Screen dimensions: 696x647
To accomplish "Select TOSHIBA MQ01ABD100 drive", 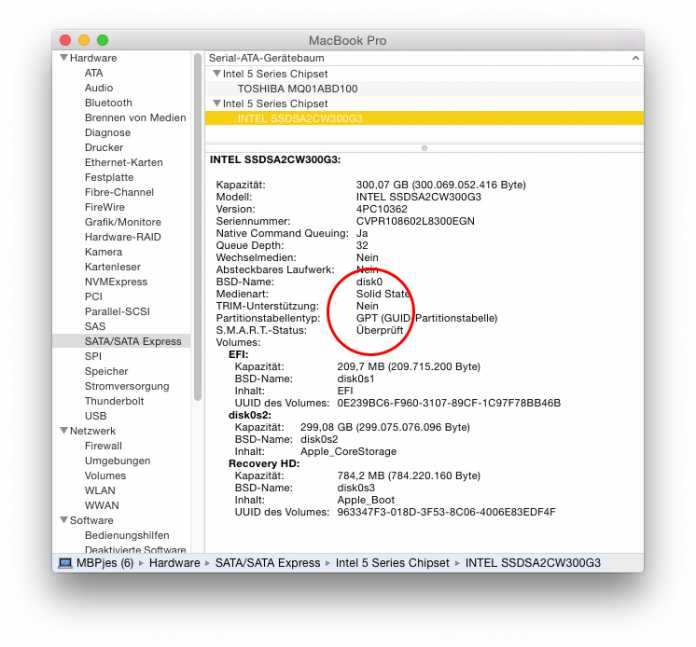I will 297,89.
